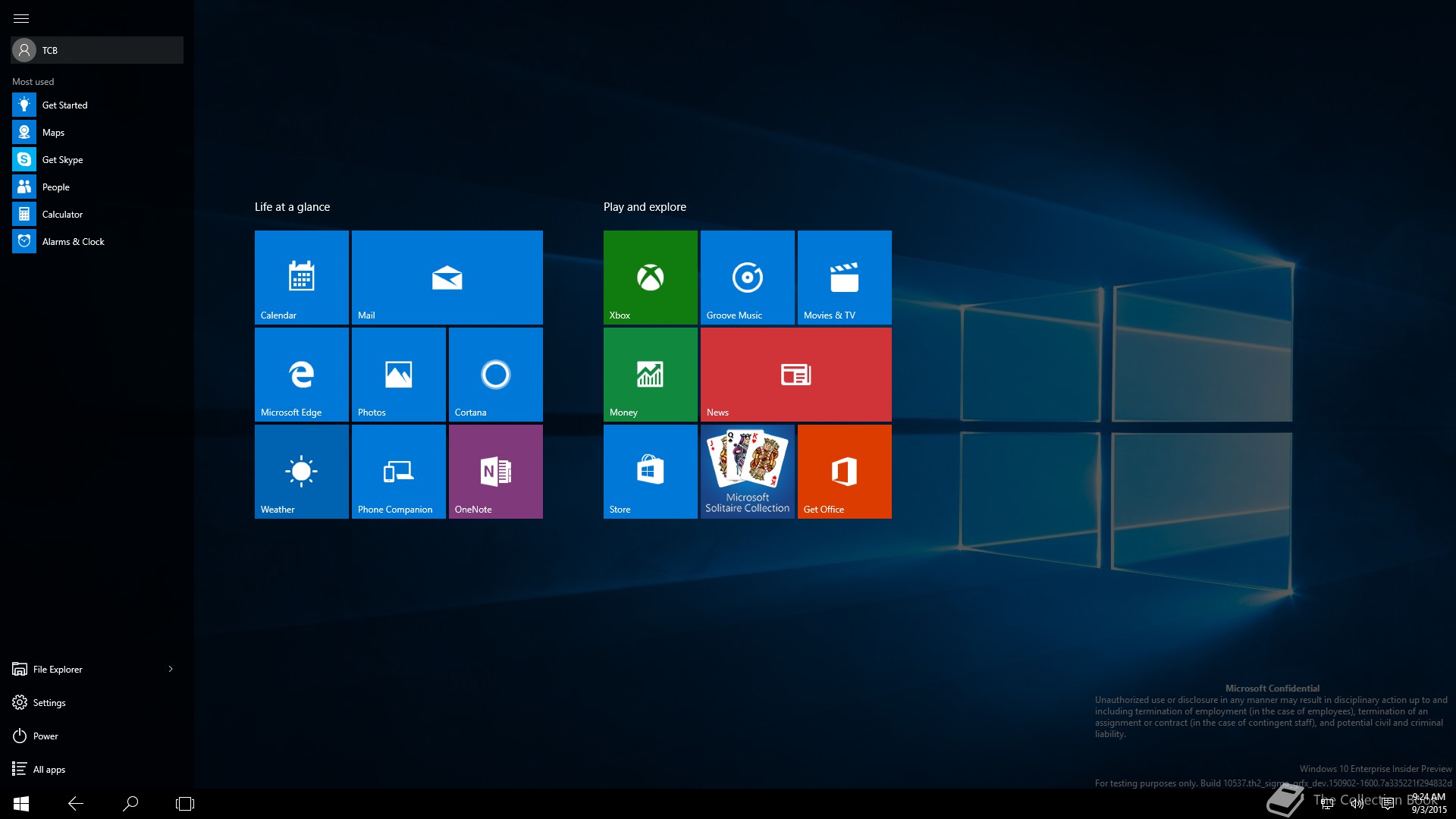
Task: Open Get Skype from Most used
Action: 97,159
